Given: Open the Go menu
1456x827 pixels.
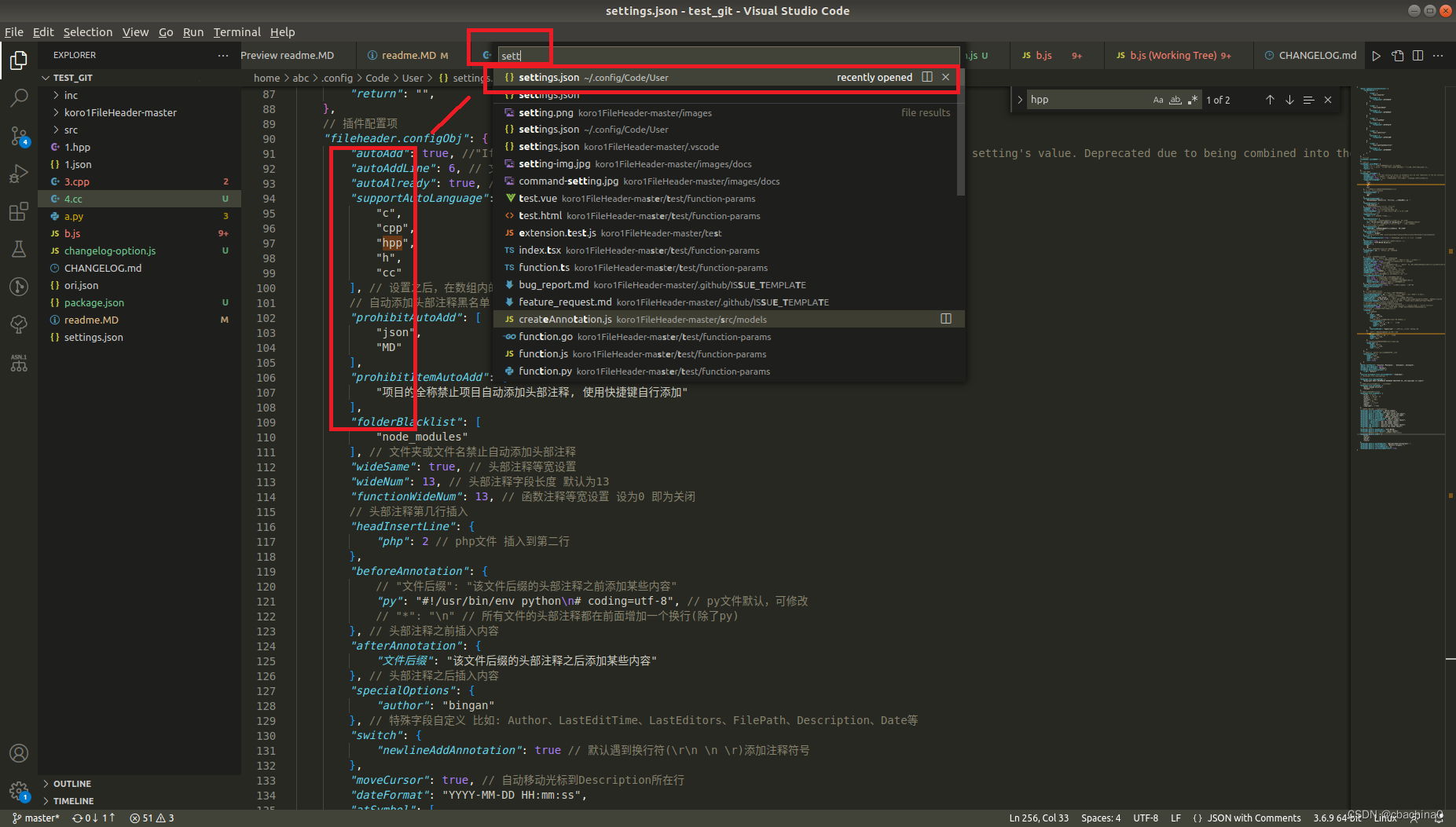Looking at the screenshot, I should pyautogui.click(x=166, y=32).
